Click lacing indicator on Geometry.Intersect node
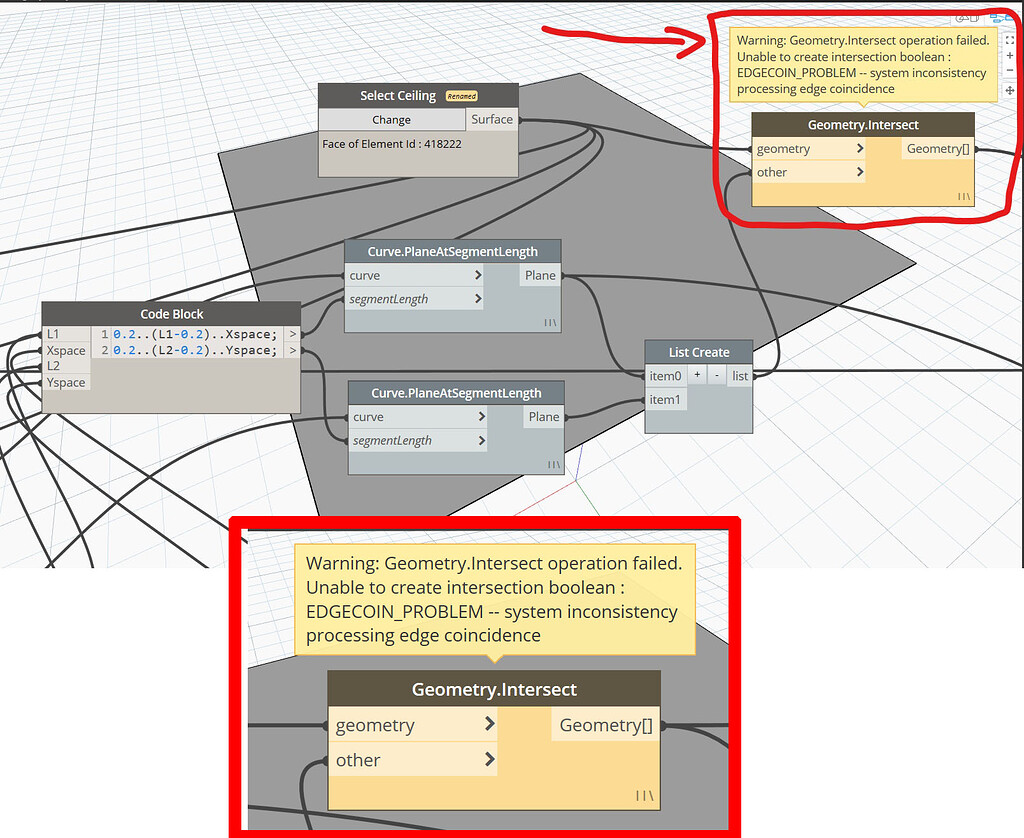 [x=963, y=196]
